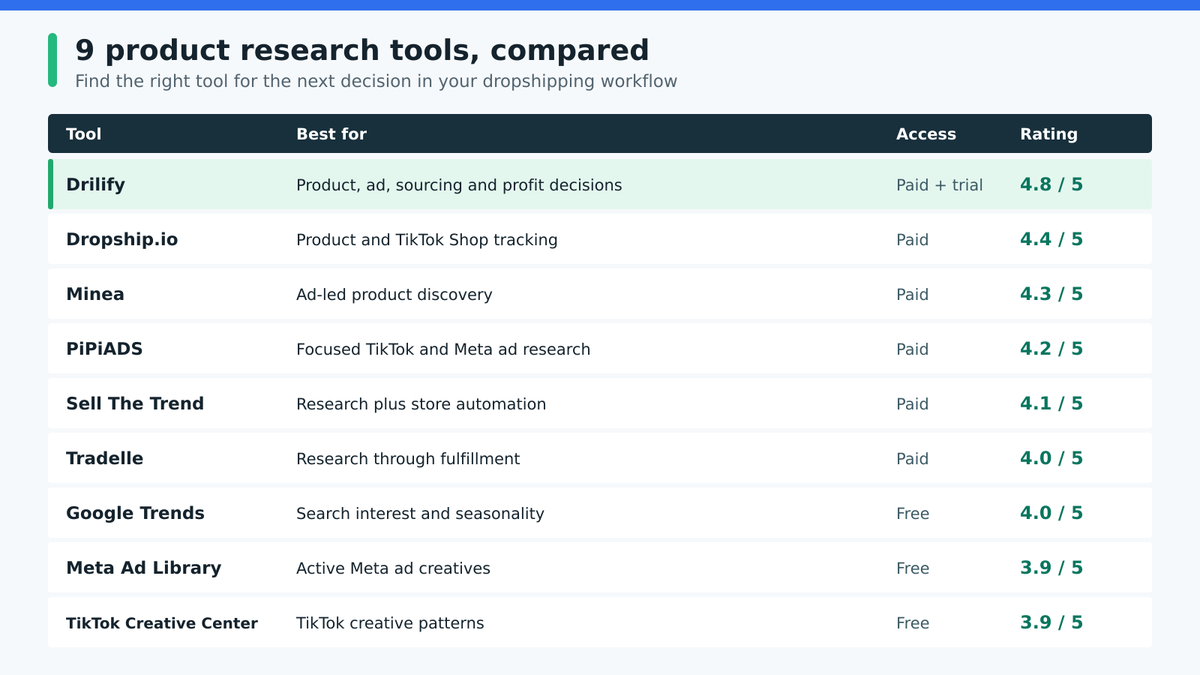Click the "Rating" column header
This screenshot has height=675, width=1200.
1049,134
